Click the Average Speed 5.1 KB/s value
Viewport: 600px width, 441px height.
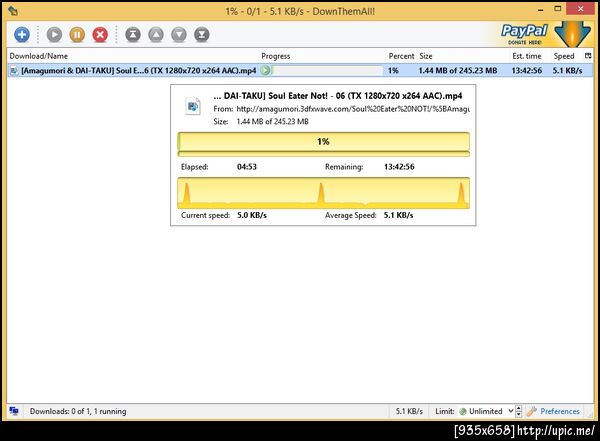398,215
